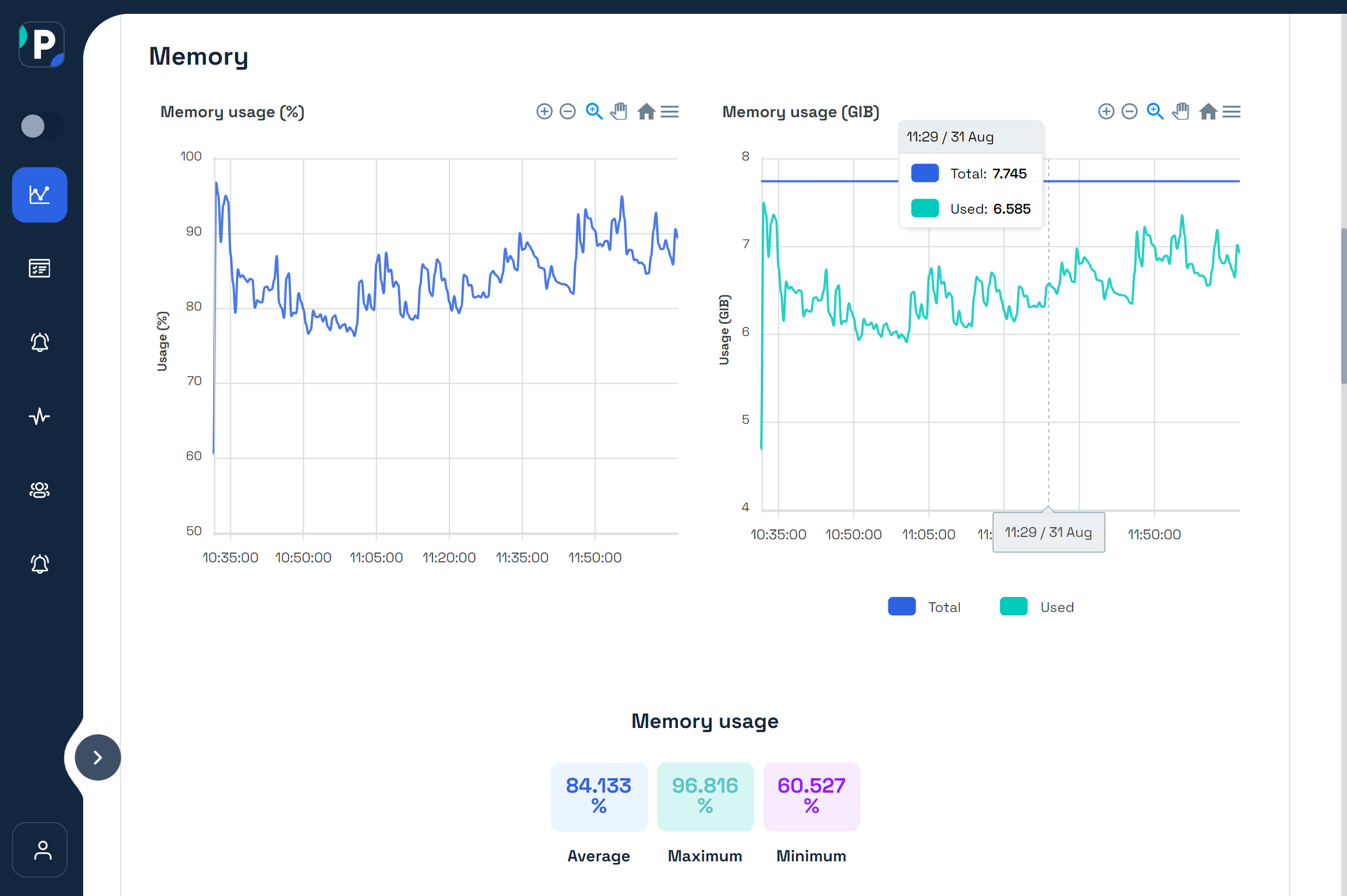Expand the sidebar with the arrow button
Viewport: 1347px width, 896px height.
(x=98, y=757)
